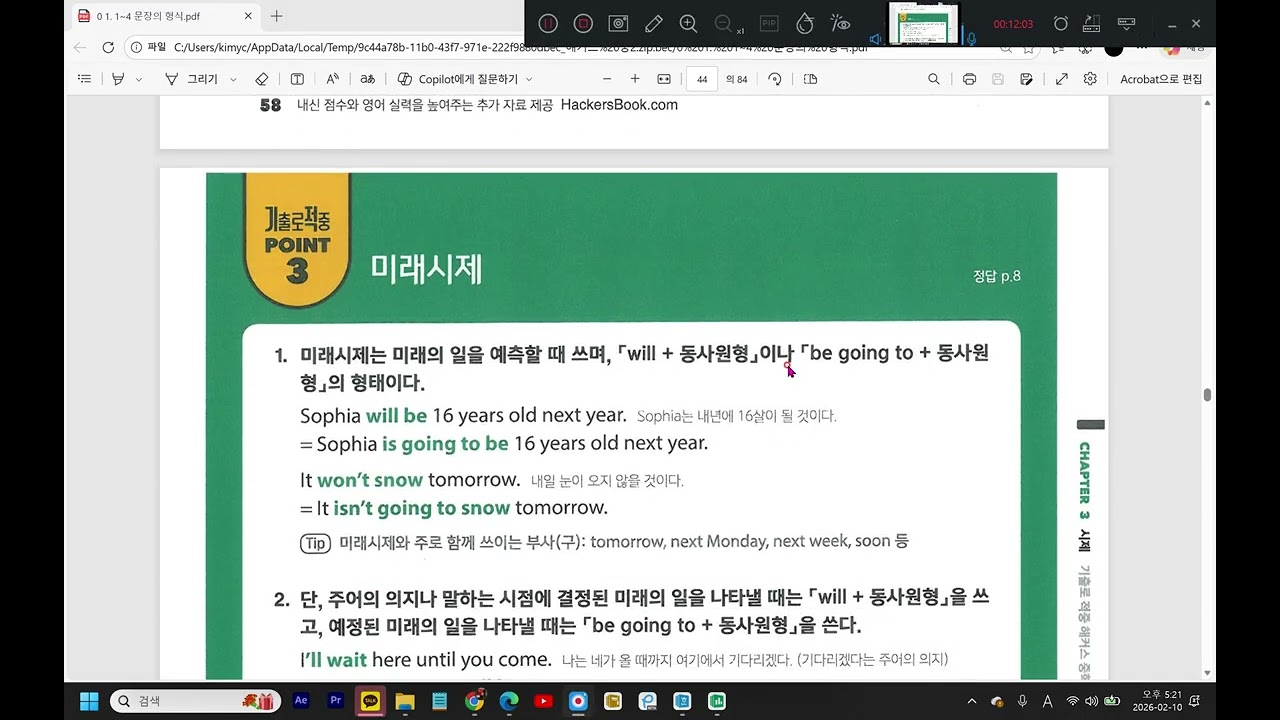Viewport: 1280px width, 720px height.
Task: Go back to the previous page
Action: 80,47
